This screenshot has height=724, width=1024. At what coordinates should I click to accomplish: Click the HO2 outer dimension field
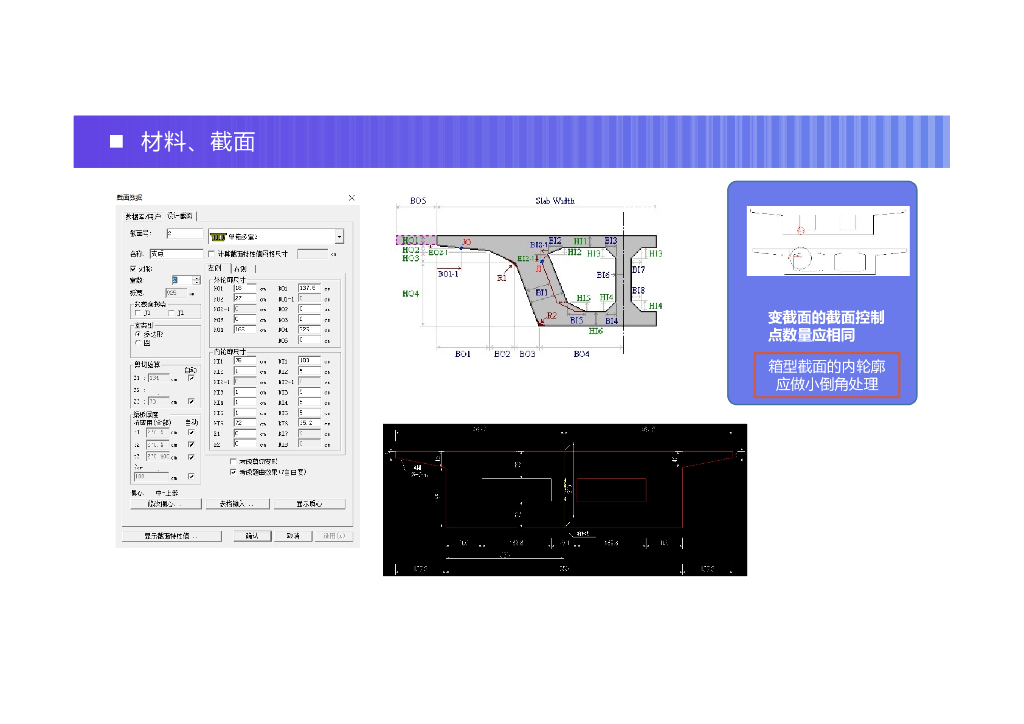tap(245, 298)
